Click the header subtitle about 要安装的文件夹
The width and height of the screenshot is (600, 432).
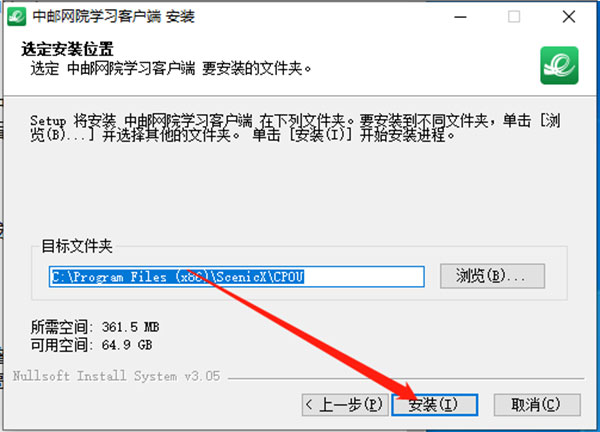click(171, 69)
